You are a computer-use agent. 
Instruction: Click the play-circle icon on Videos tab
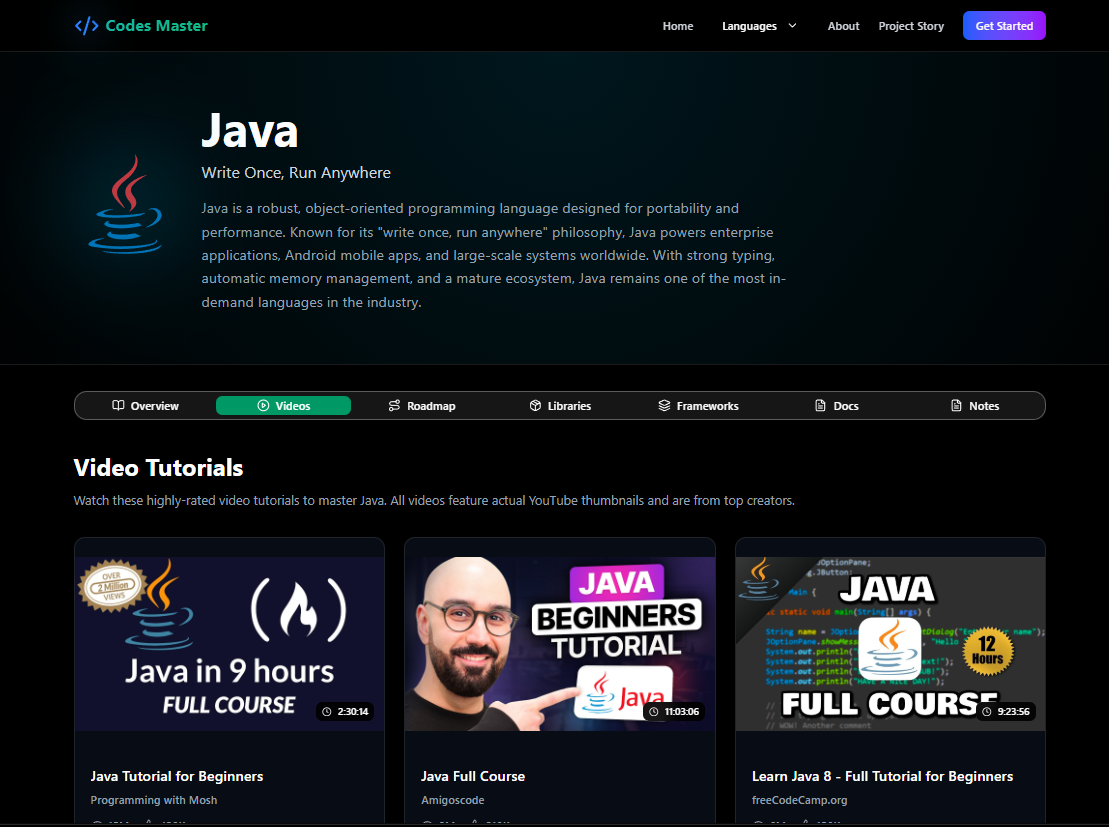263,405
